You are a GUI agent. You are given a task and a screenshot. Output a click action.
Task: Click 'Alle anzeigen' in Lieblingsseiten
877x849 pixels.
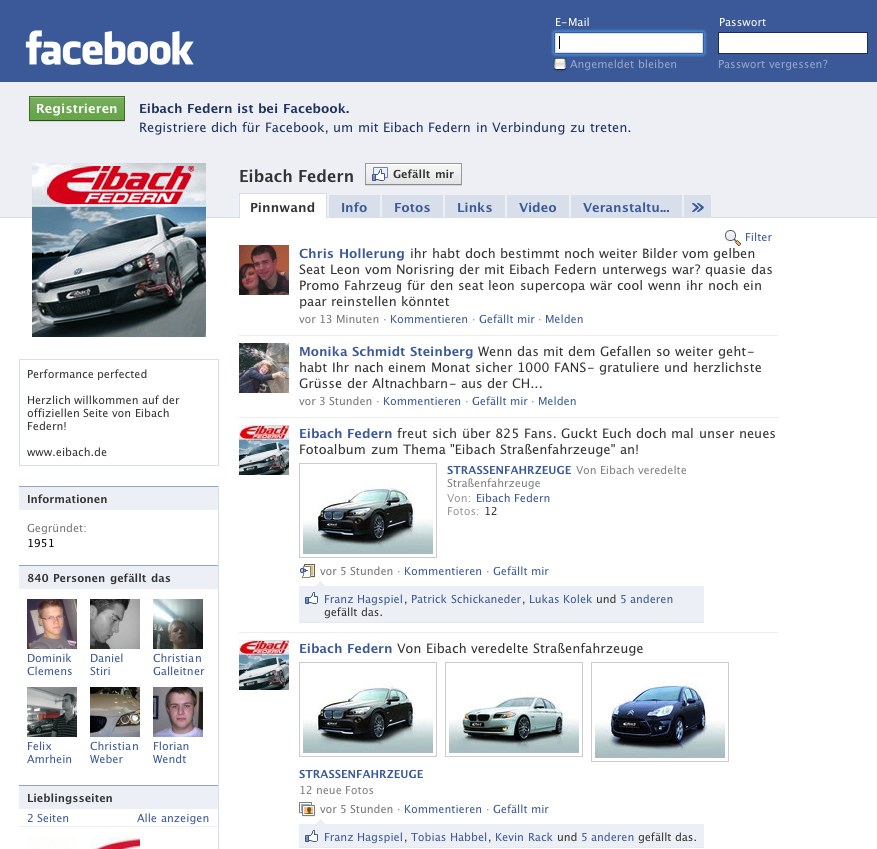(173, 818)
